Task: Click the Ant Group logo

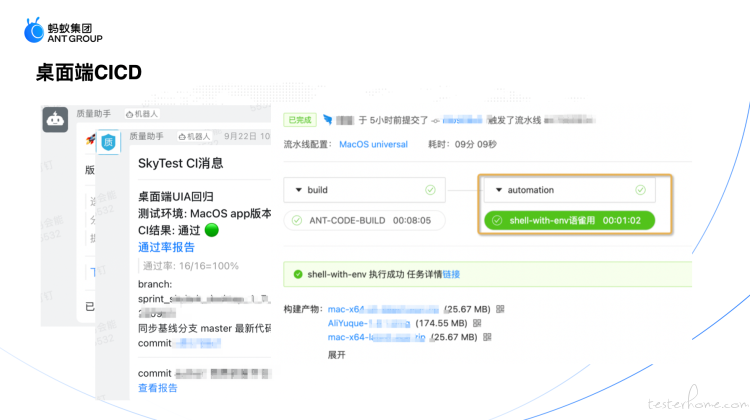Action: point(63,31)
